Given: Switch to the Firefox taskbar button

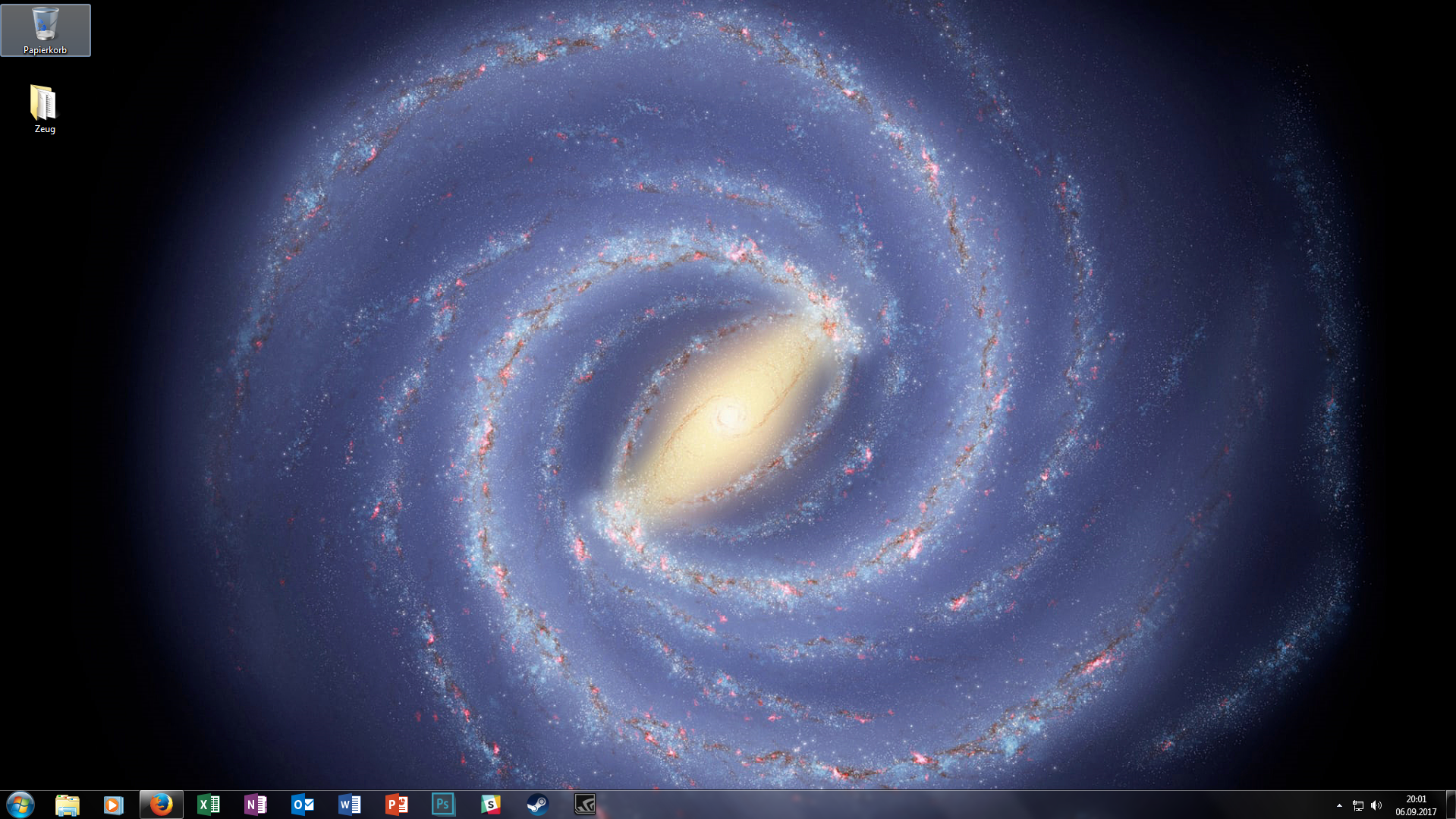Looking at the screenshot, I should (161, 805).
